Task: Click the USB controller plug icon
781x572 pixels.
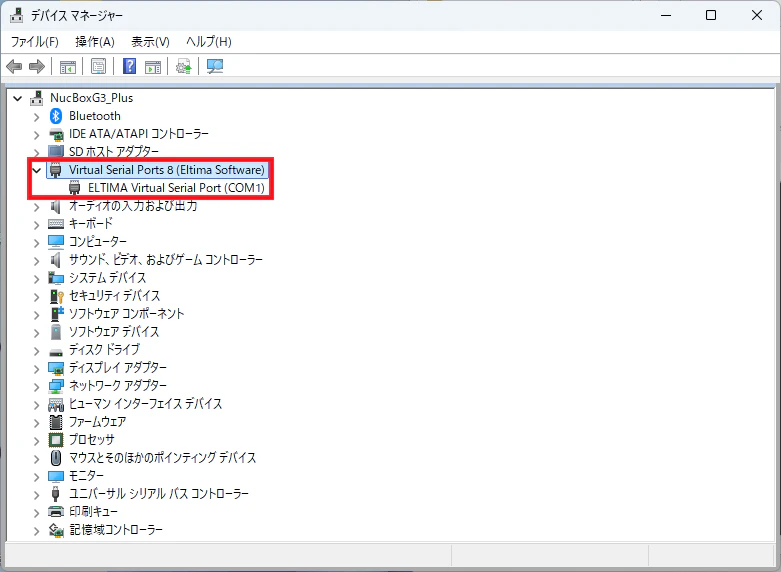Action: 56,494
